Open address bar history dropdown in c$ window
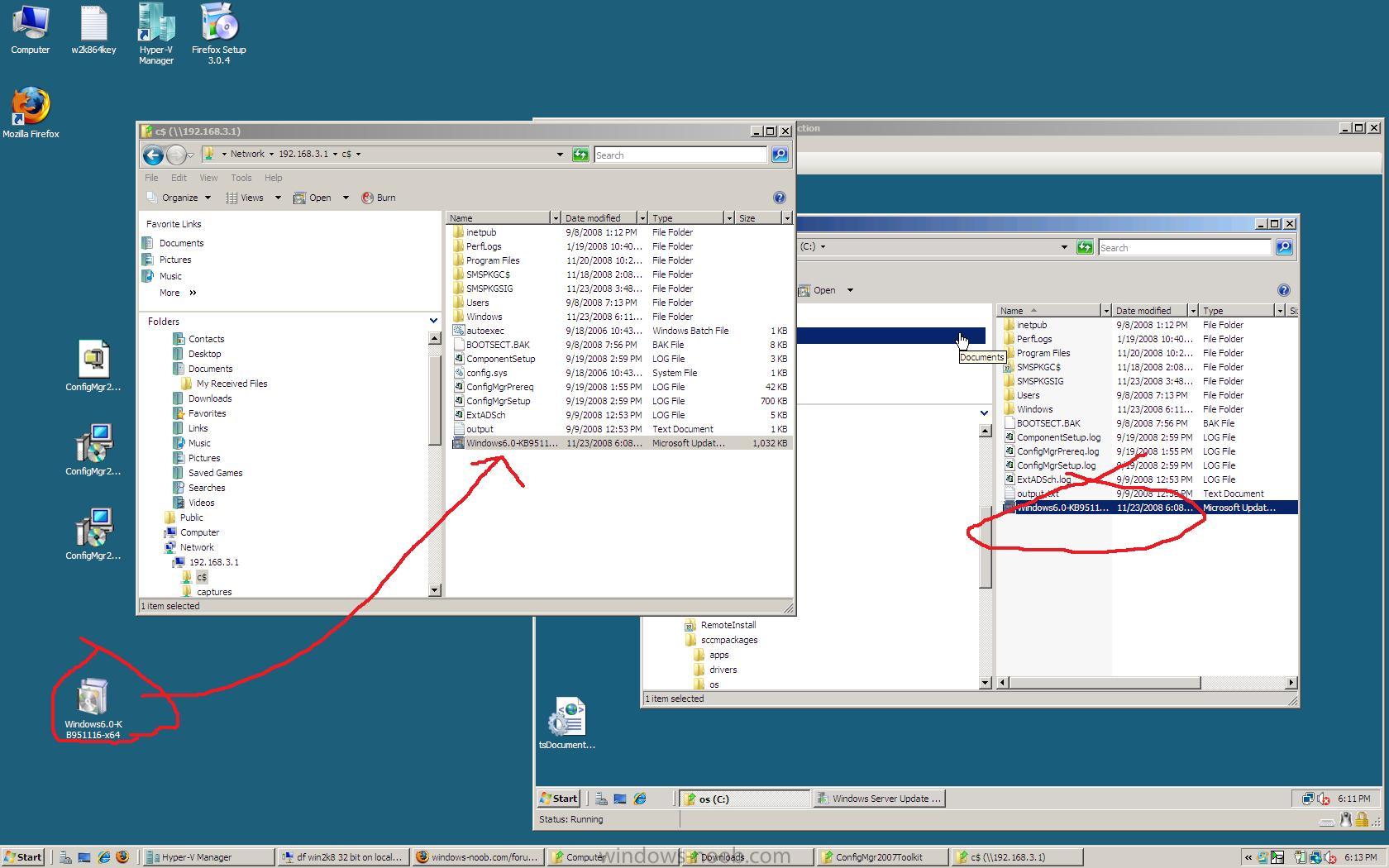 pyautogui.click(x=560, y=155)
